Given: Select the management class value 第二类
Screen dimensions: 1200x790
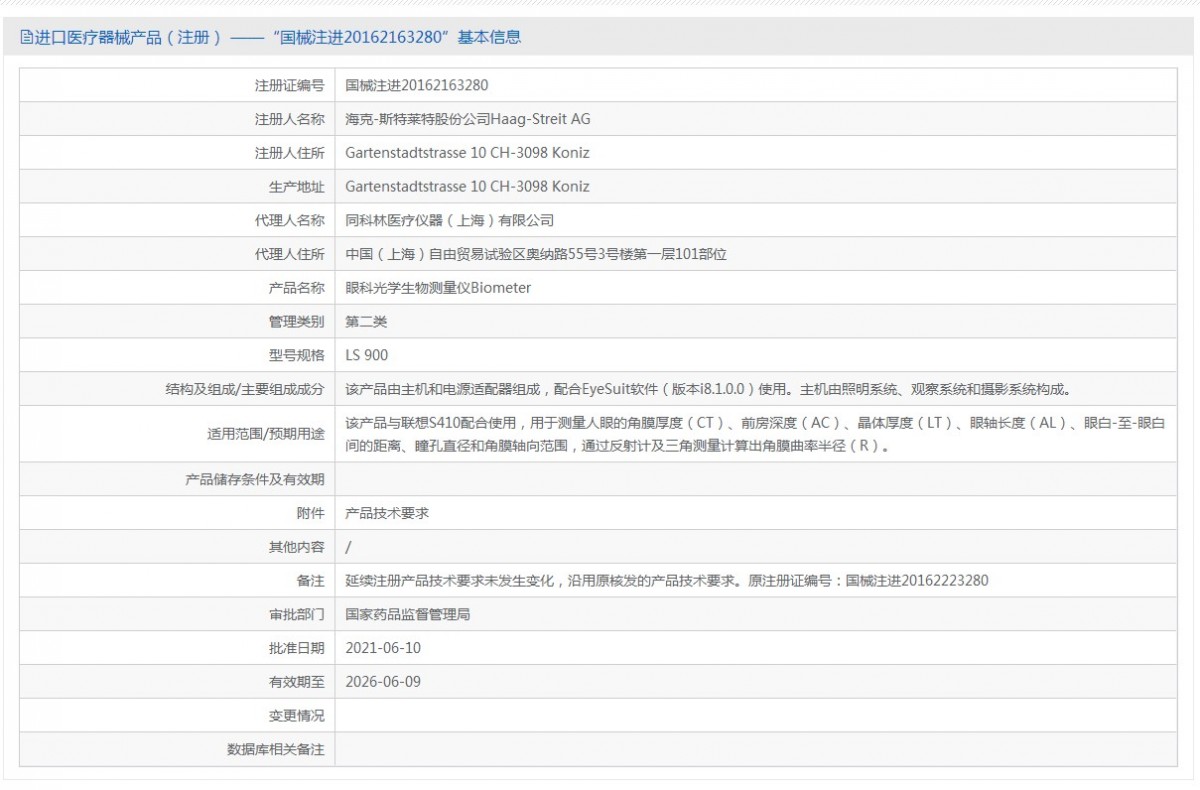Looking at the screenshot, I should (366, 322).
